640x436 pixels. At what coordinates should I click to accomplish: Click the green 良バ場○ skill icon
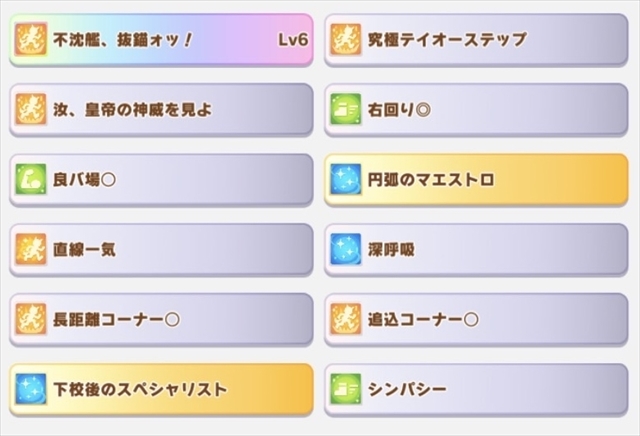(31, 180)
